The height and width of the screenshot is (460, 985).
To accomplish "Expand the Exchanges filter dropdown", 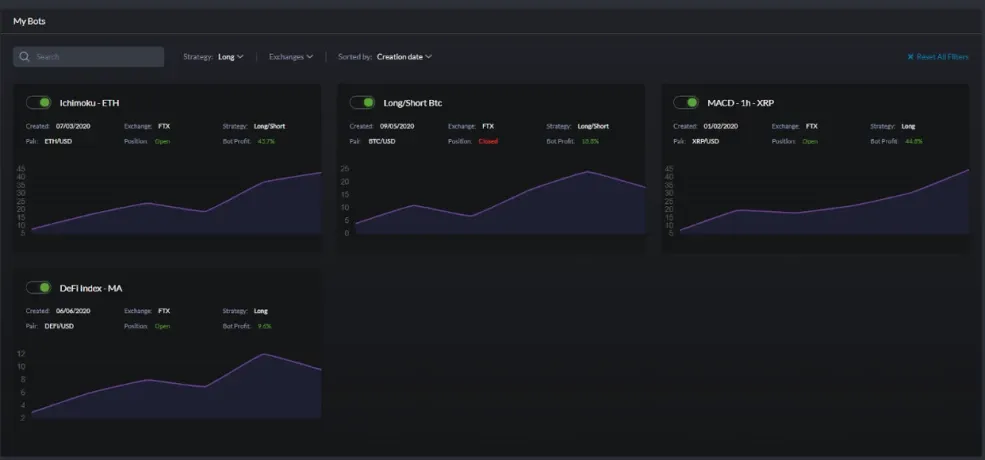I will (291, 57).
